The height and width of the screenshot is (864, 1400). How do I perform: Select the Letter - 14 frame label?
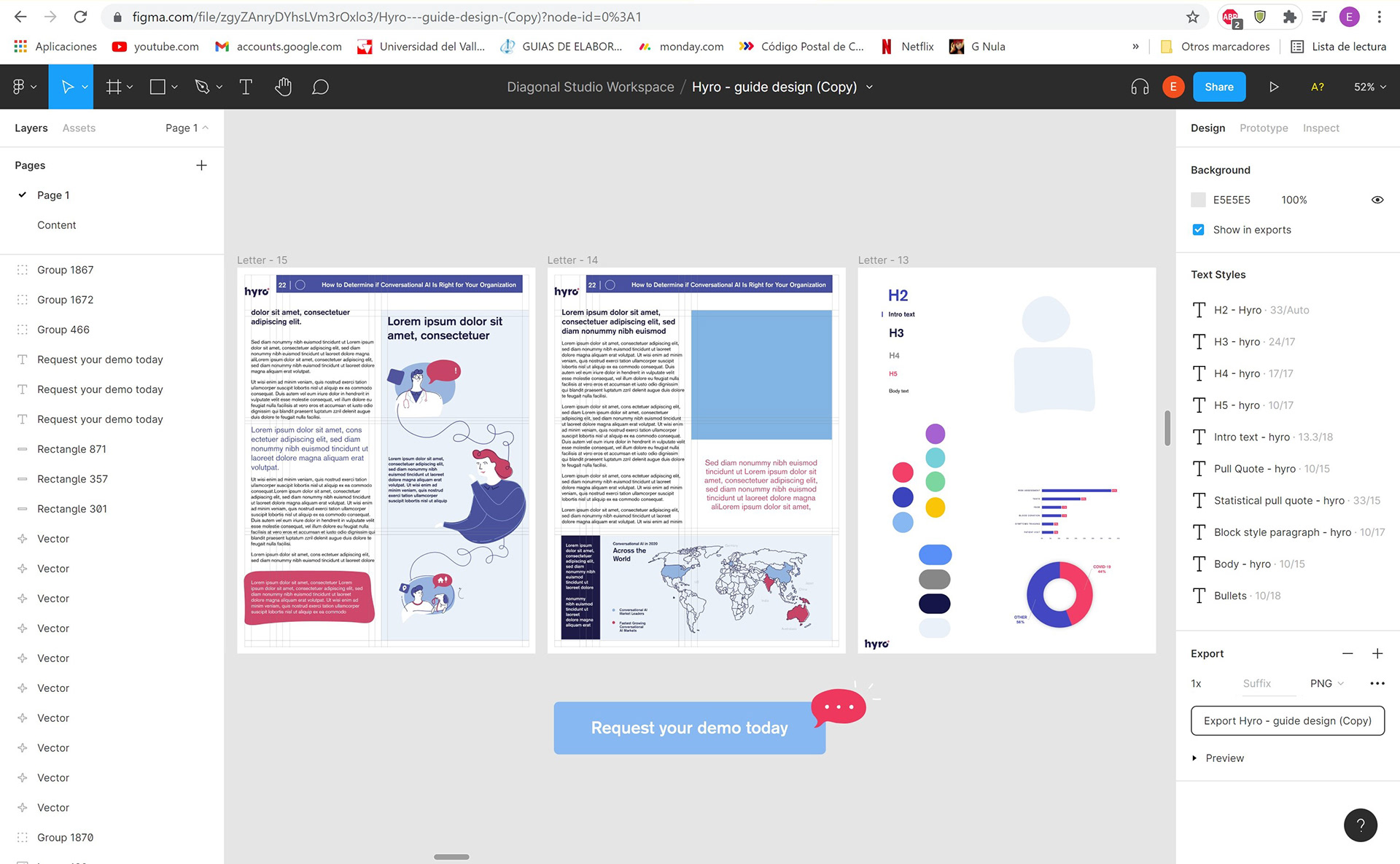click(572, 260)
